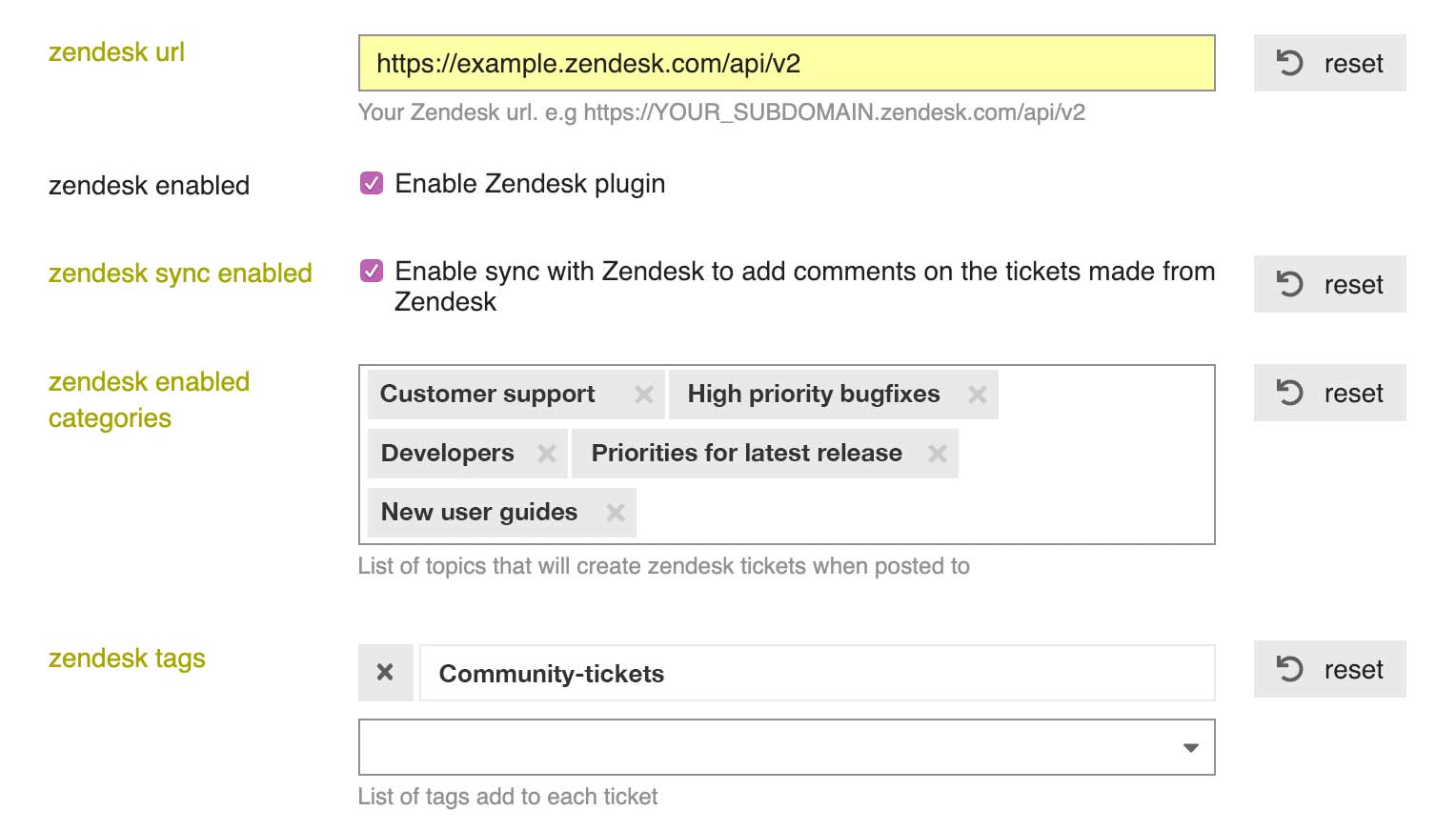Disable sync with Zendesk checkbox
The width and height of the screenshot is (1456, 831).
point(372,271)
